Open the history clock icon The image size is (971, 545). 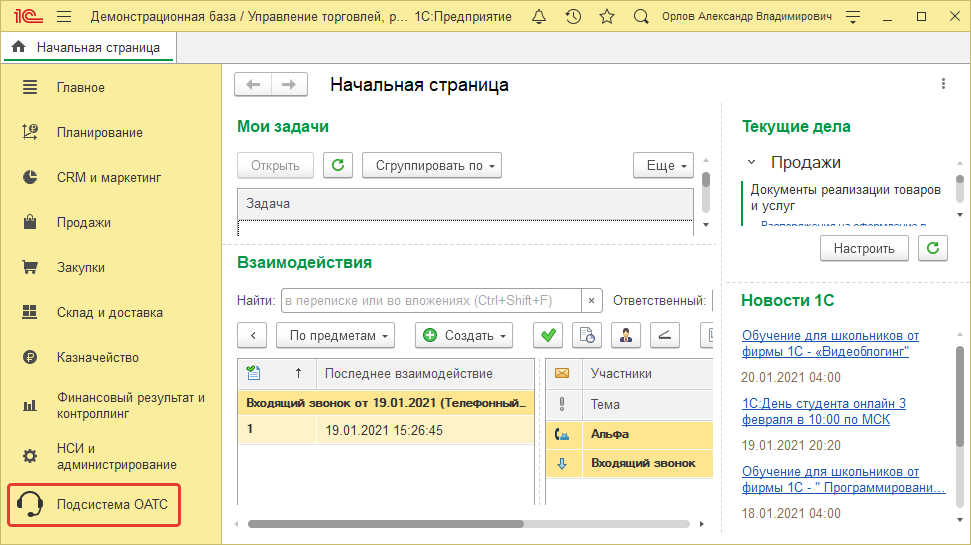click(573, 17)
